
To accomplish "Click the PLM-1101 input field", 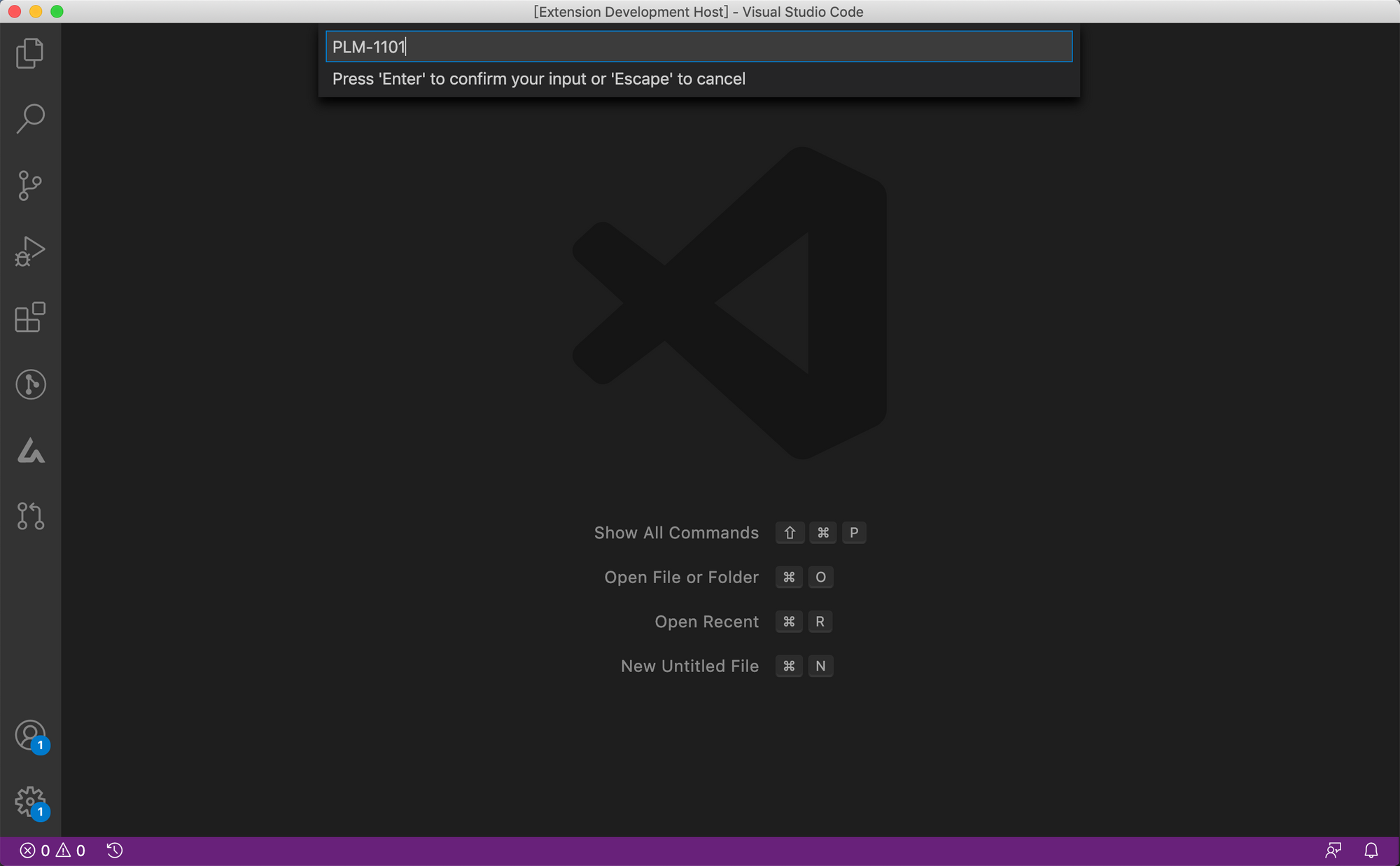I will coord(699,46).
